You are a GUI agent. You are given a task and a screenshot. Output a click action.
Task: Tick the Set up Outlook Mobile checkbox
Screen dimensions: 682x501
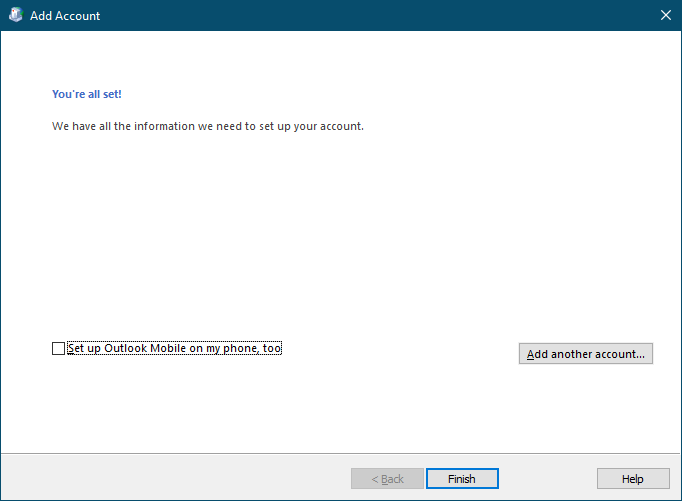(x=58, y=348)
